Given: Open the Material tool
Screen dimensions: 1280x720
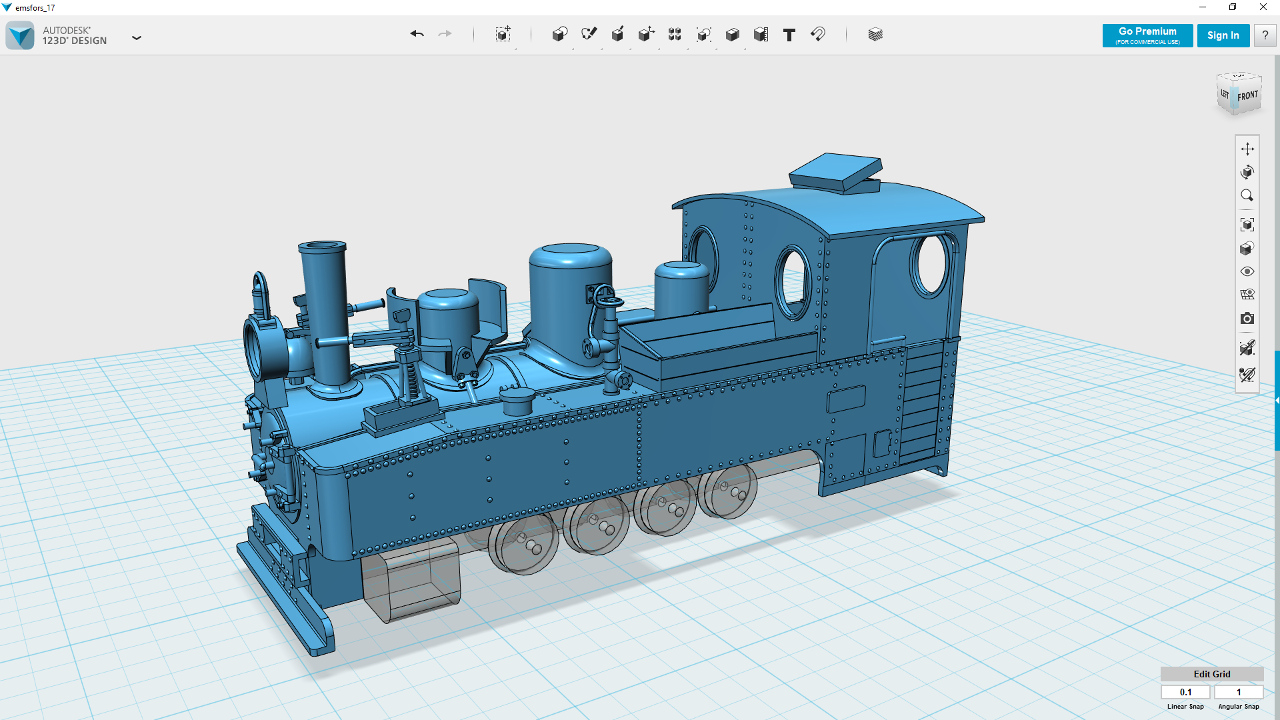Looking at the screenshot, I should (876, 34).
